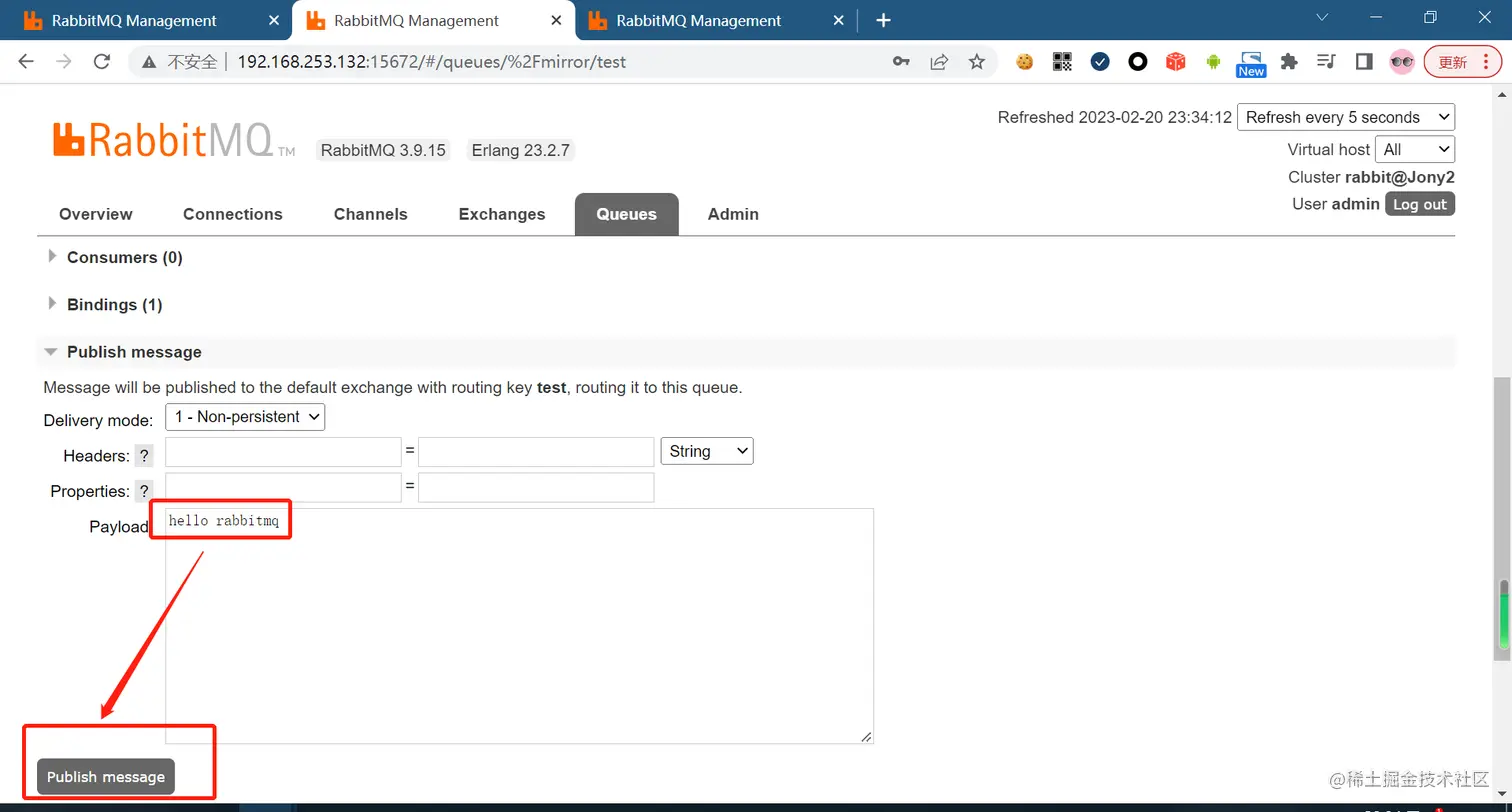Click the RabbitMQ 3.9.15 version label
Screen dimensions: 1512x812
point(383,150)
